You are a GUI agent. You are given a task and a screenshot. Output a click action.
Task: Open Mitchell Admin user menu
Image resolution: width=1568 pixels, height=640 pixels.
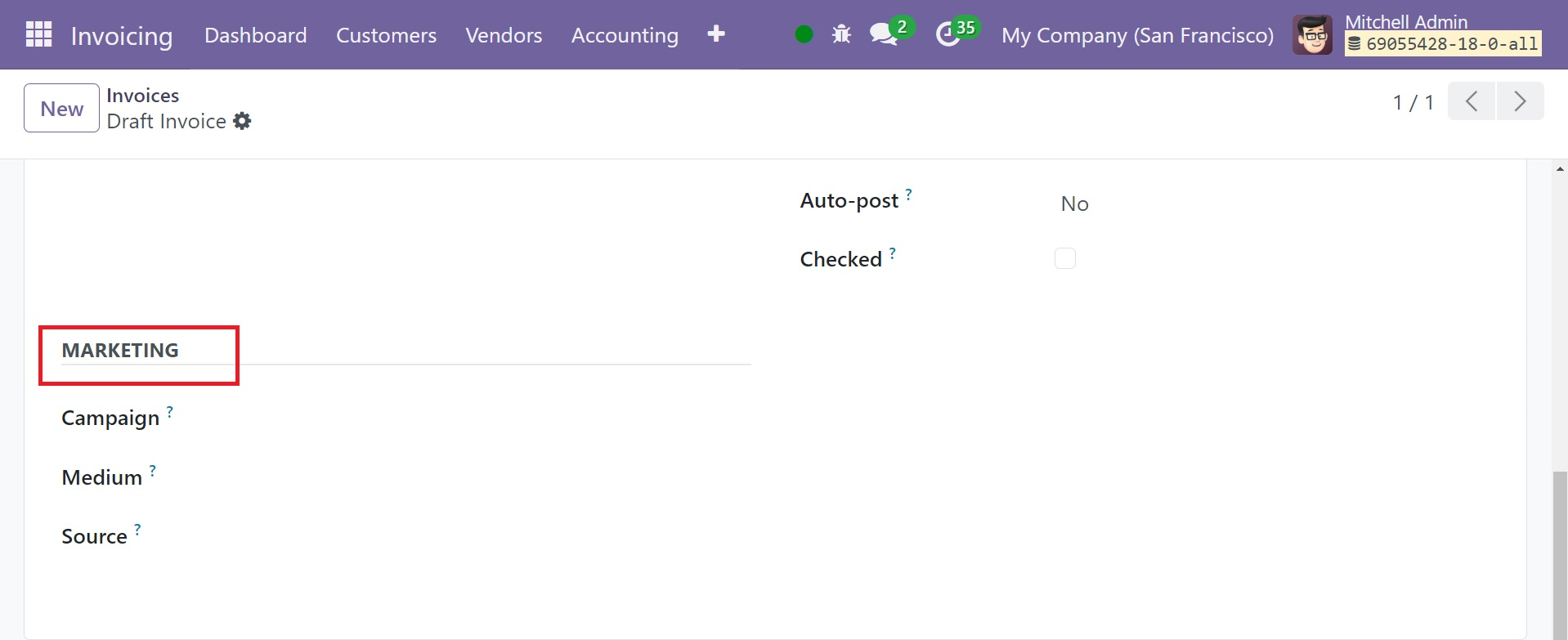[x=1417, y=34]
